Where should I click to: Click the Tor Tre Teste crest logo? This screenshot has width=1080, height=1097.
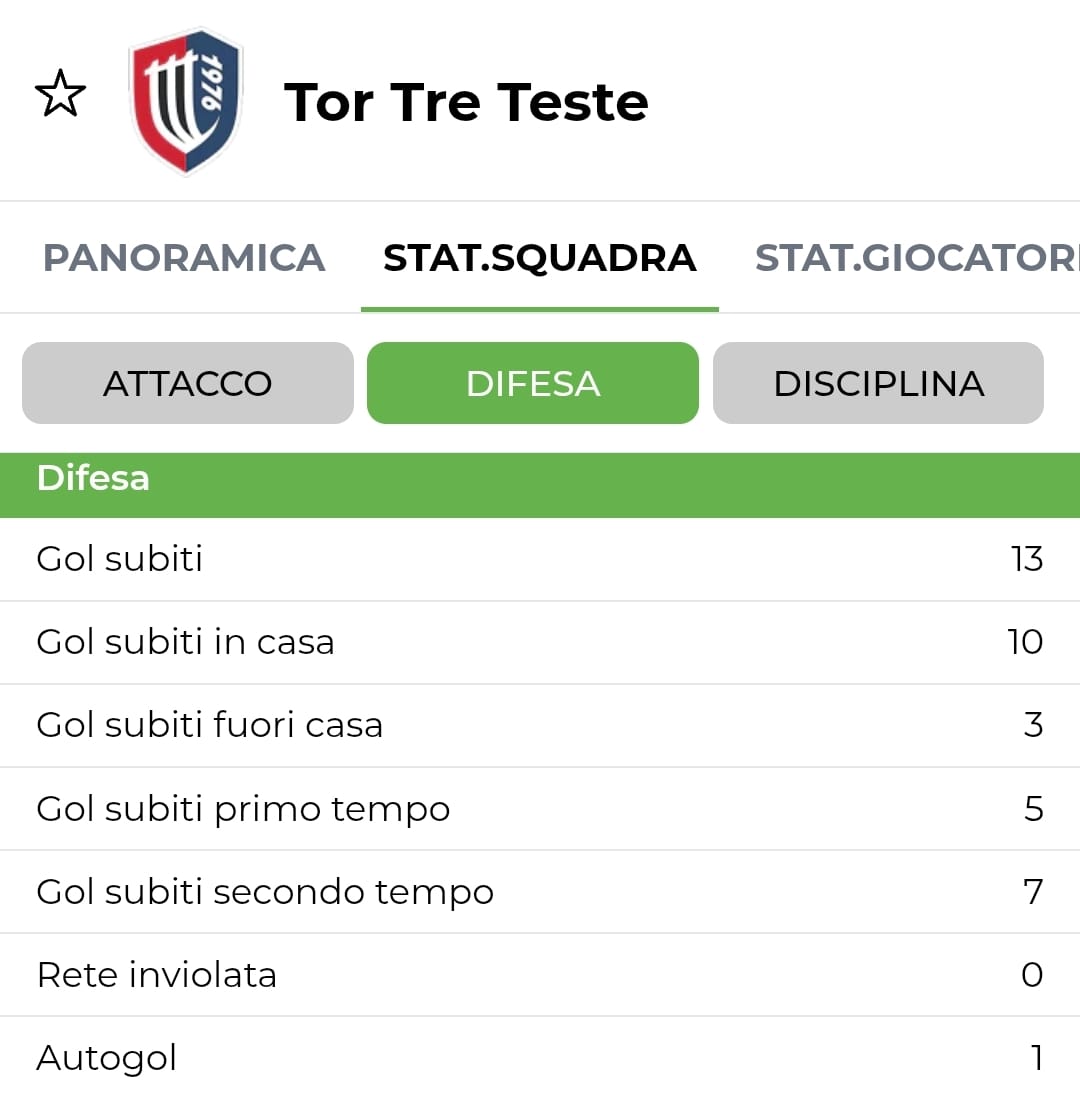(x=186, y=101)
